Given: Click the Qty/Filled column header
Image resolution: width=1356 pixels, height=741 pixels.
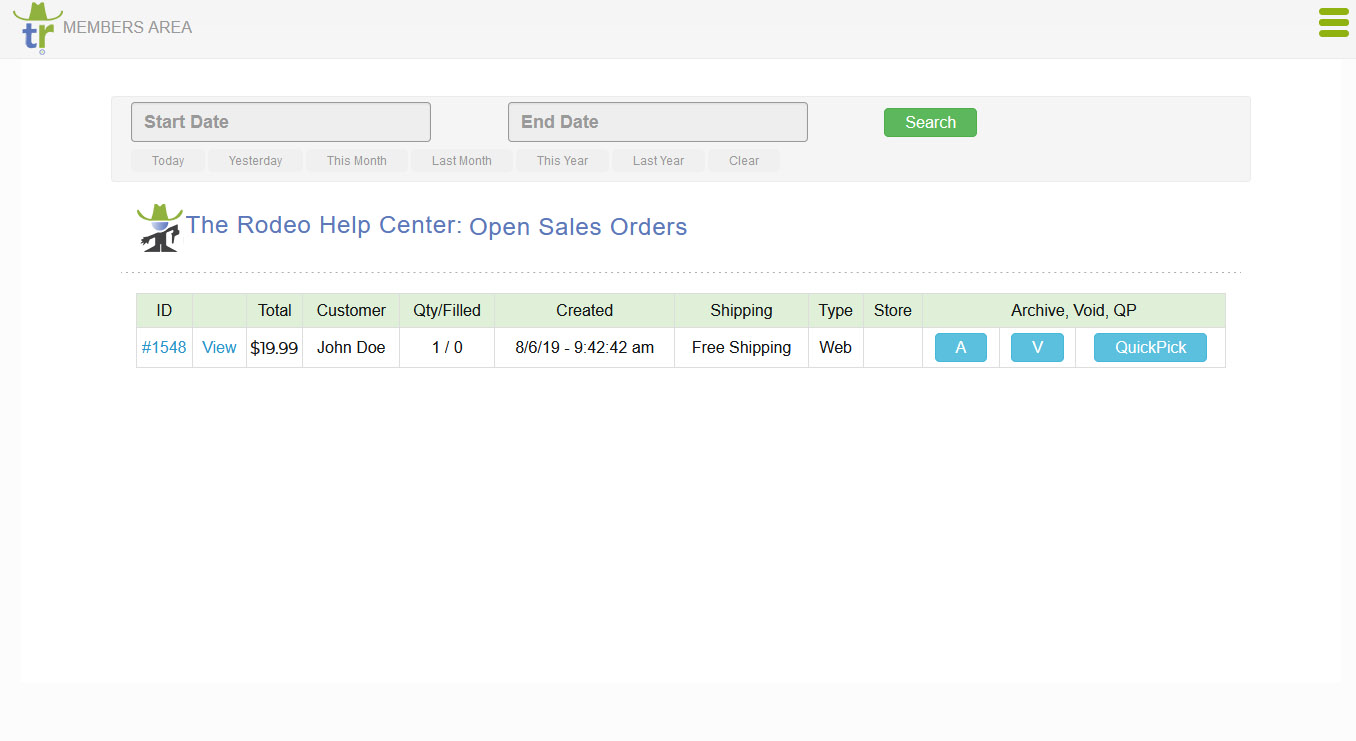Looking at the screenshot, I should tap(447, 311).
